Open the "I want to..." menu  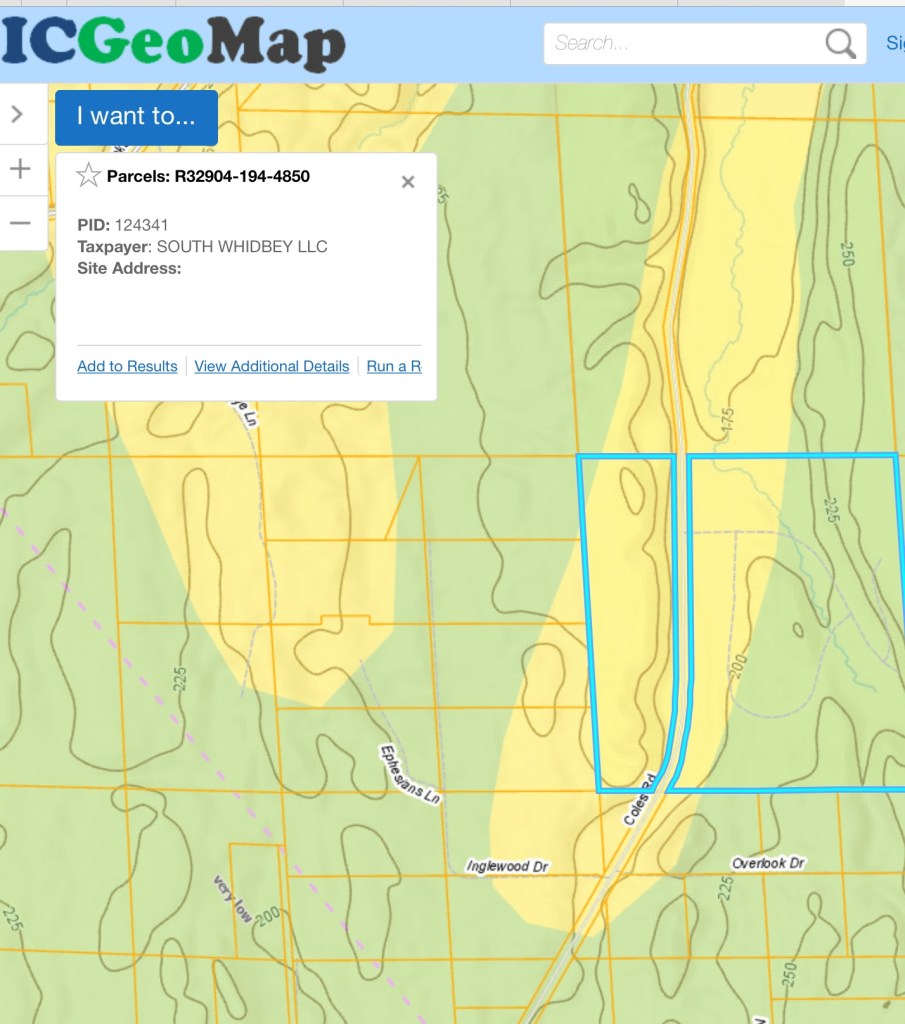136,116
